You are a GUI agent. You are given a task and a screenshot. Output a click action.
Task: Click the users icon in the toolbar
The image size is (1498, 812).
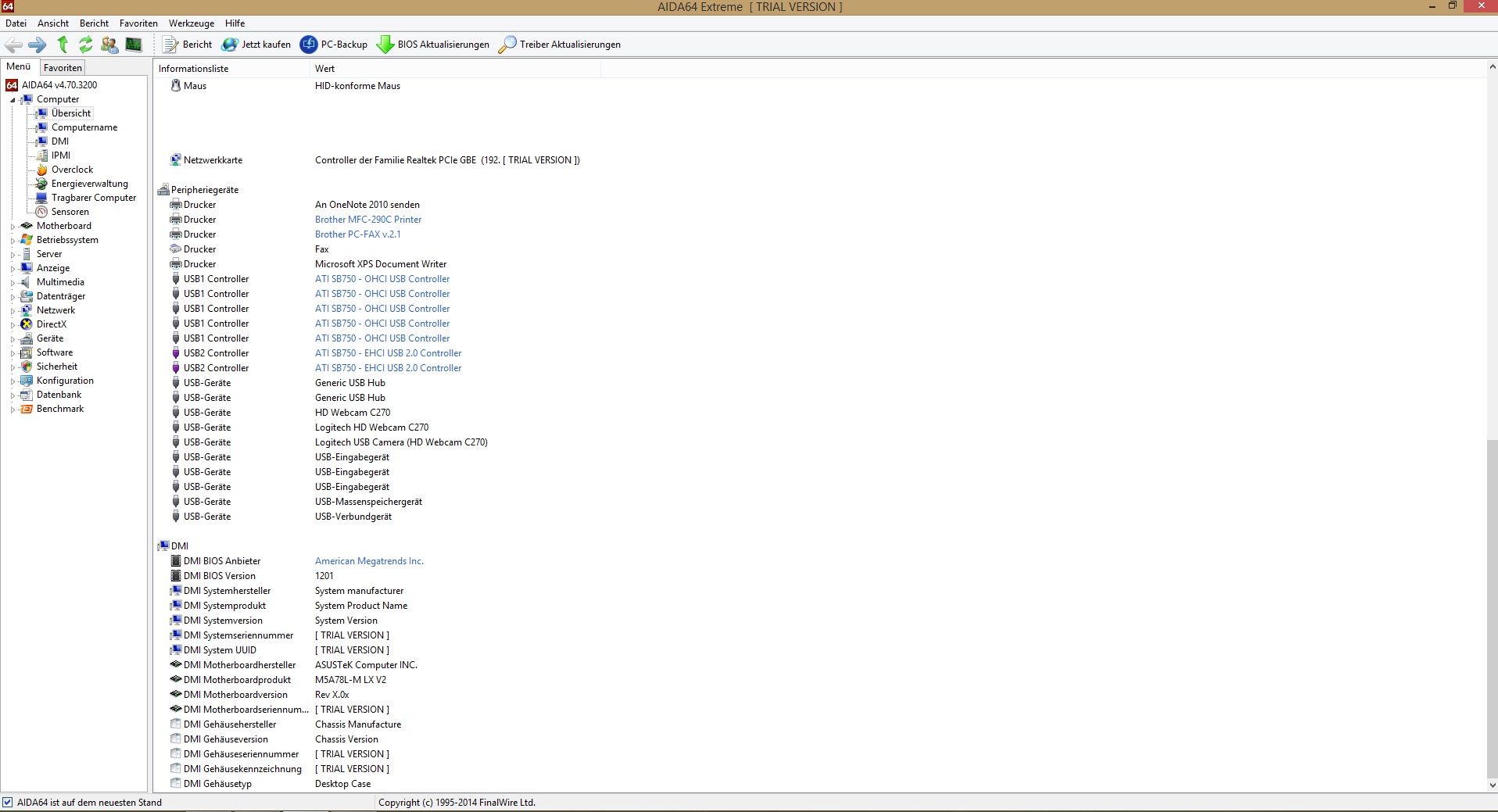(110, 45)
